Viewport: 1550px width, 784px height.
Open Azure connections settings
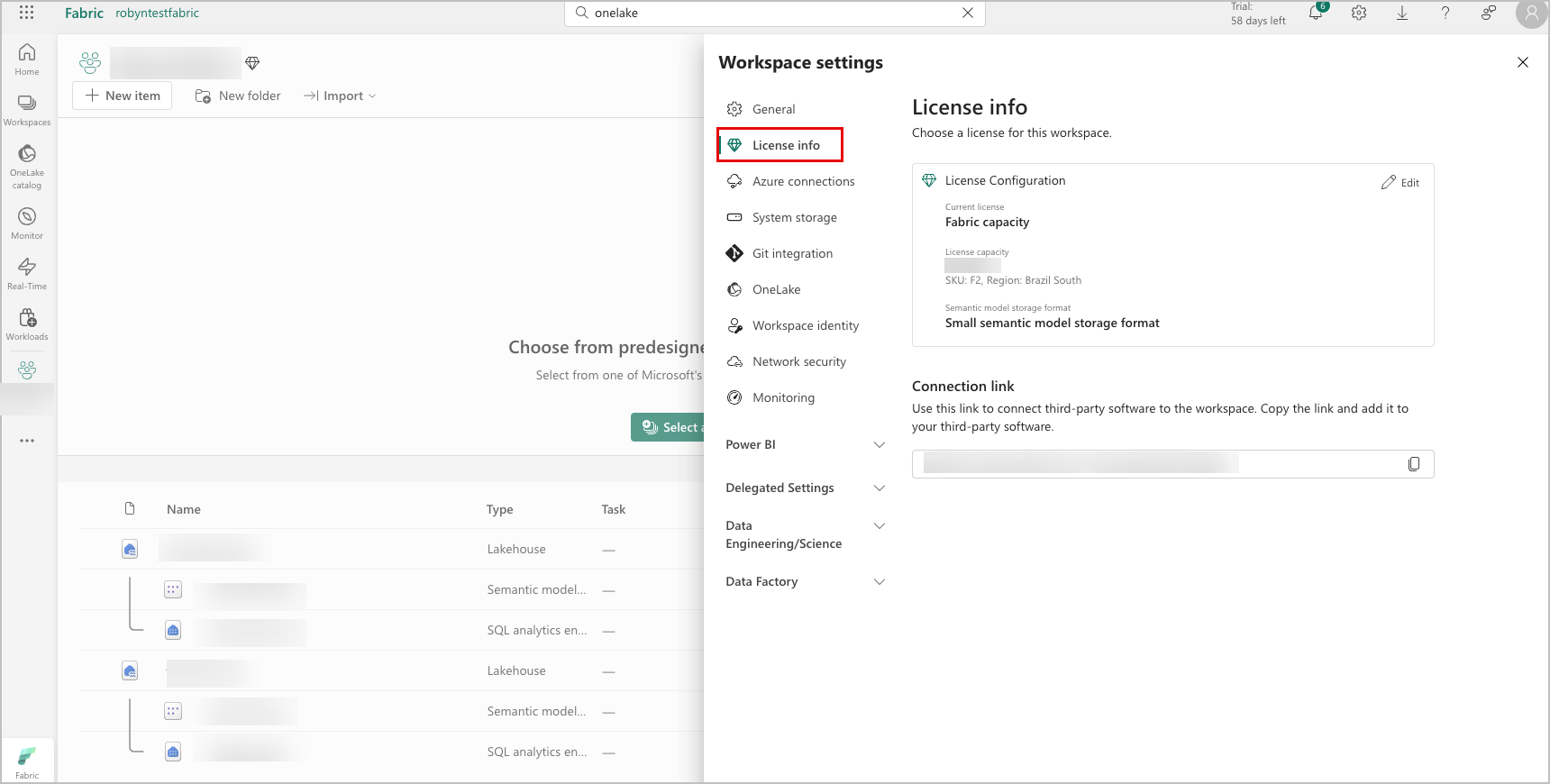[x=791, y=181]
